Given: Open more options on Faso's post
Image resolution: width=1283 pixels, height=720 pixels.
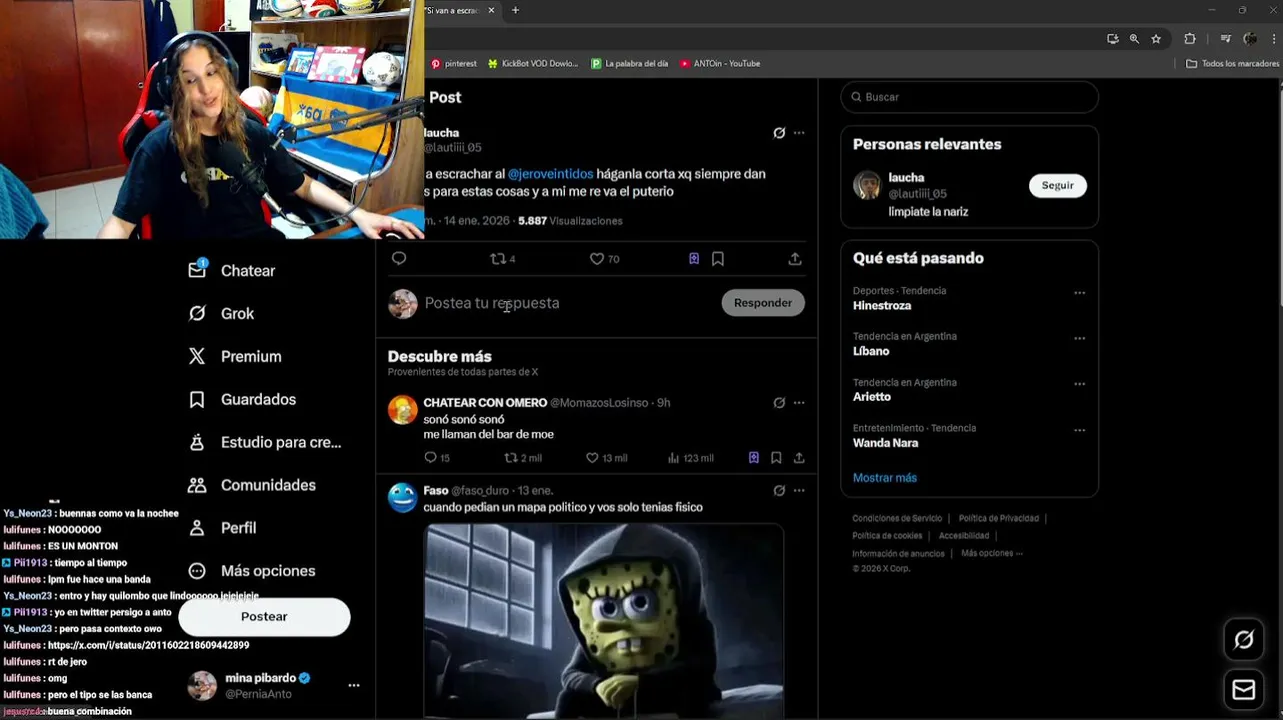Looking at the screenshot, I should pyautogui.click(x=799, y=491).
